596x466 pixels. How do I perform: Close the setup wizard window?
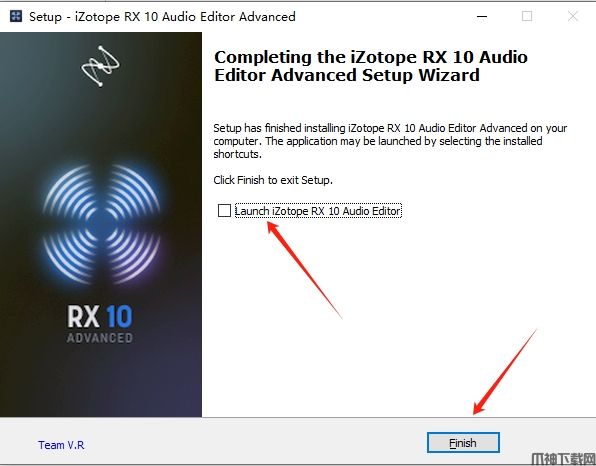coord(573,16)
